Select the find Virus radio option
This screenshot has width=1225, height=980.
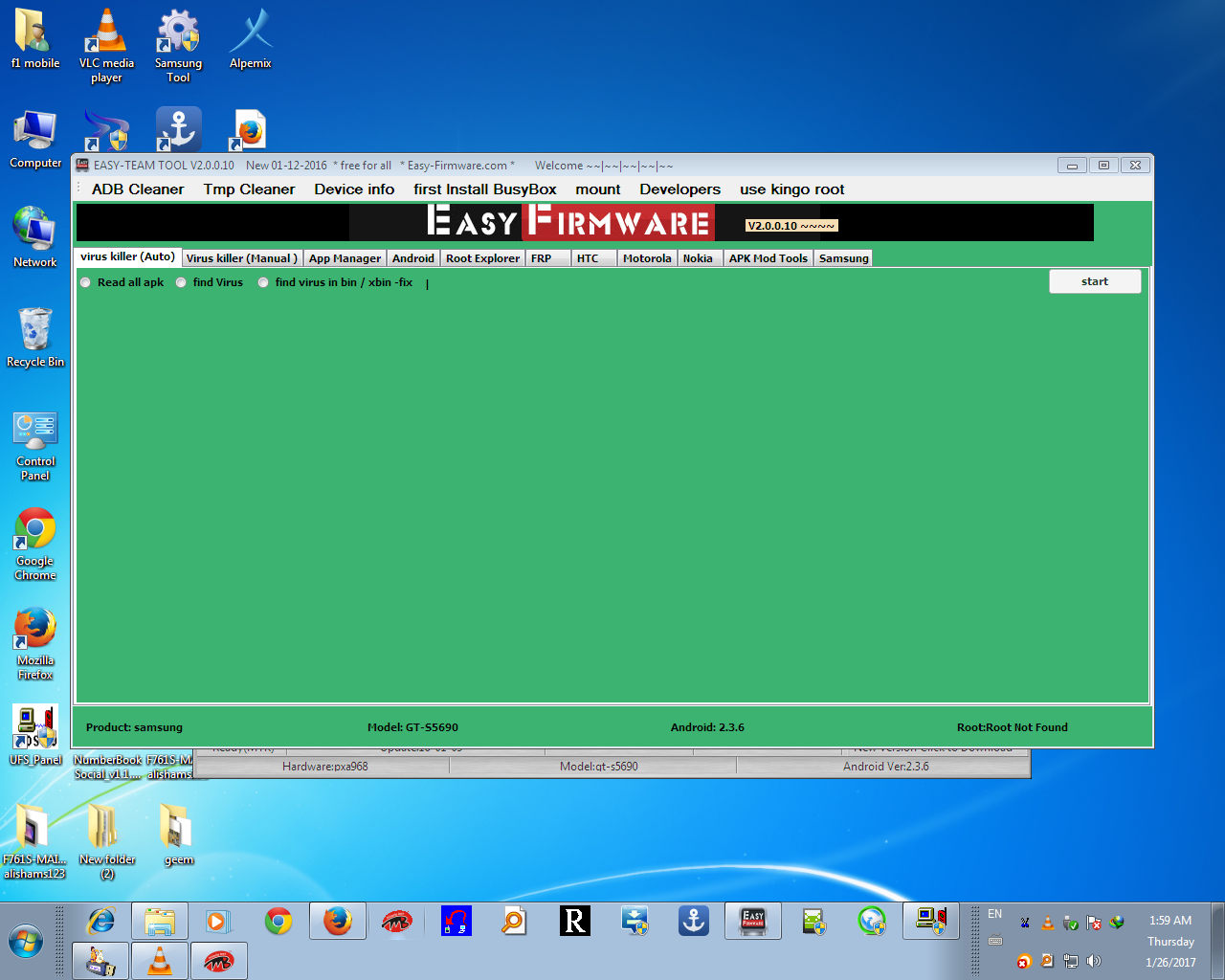point(210,282)
